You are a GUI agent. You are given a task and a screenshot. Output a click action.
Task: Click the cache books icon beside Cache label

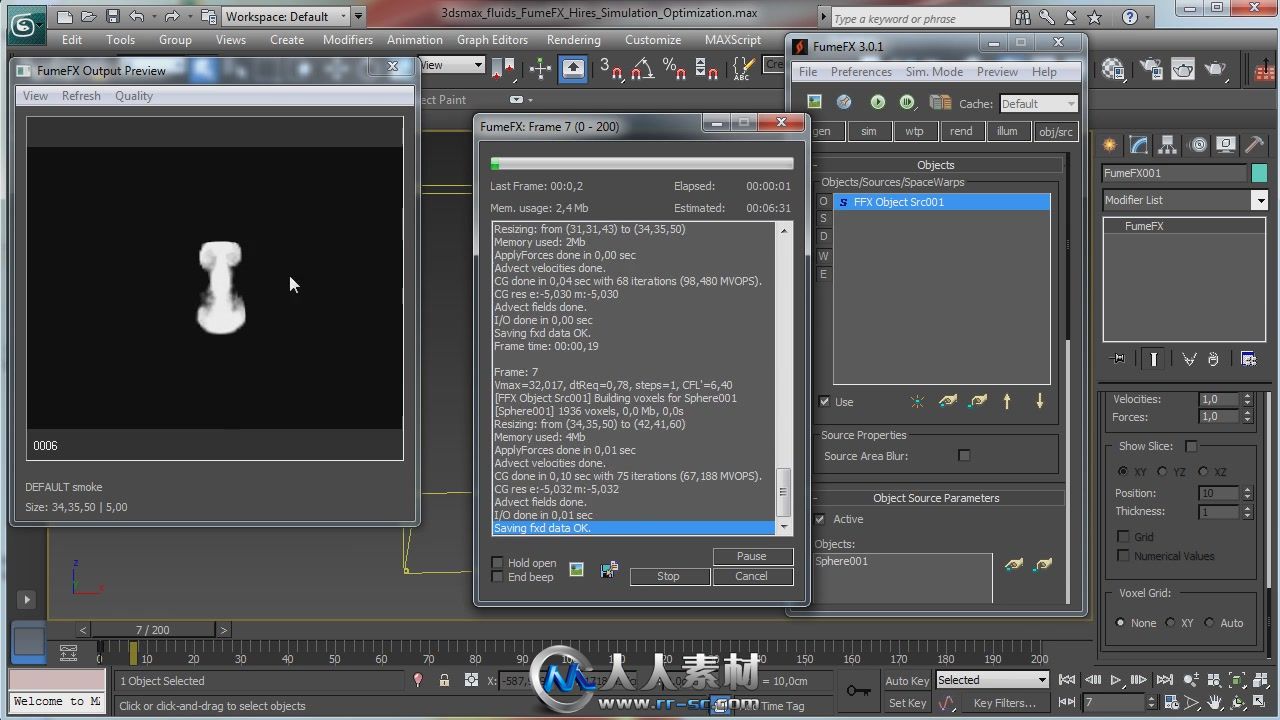point(940,102)
